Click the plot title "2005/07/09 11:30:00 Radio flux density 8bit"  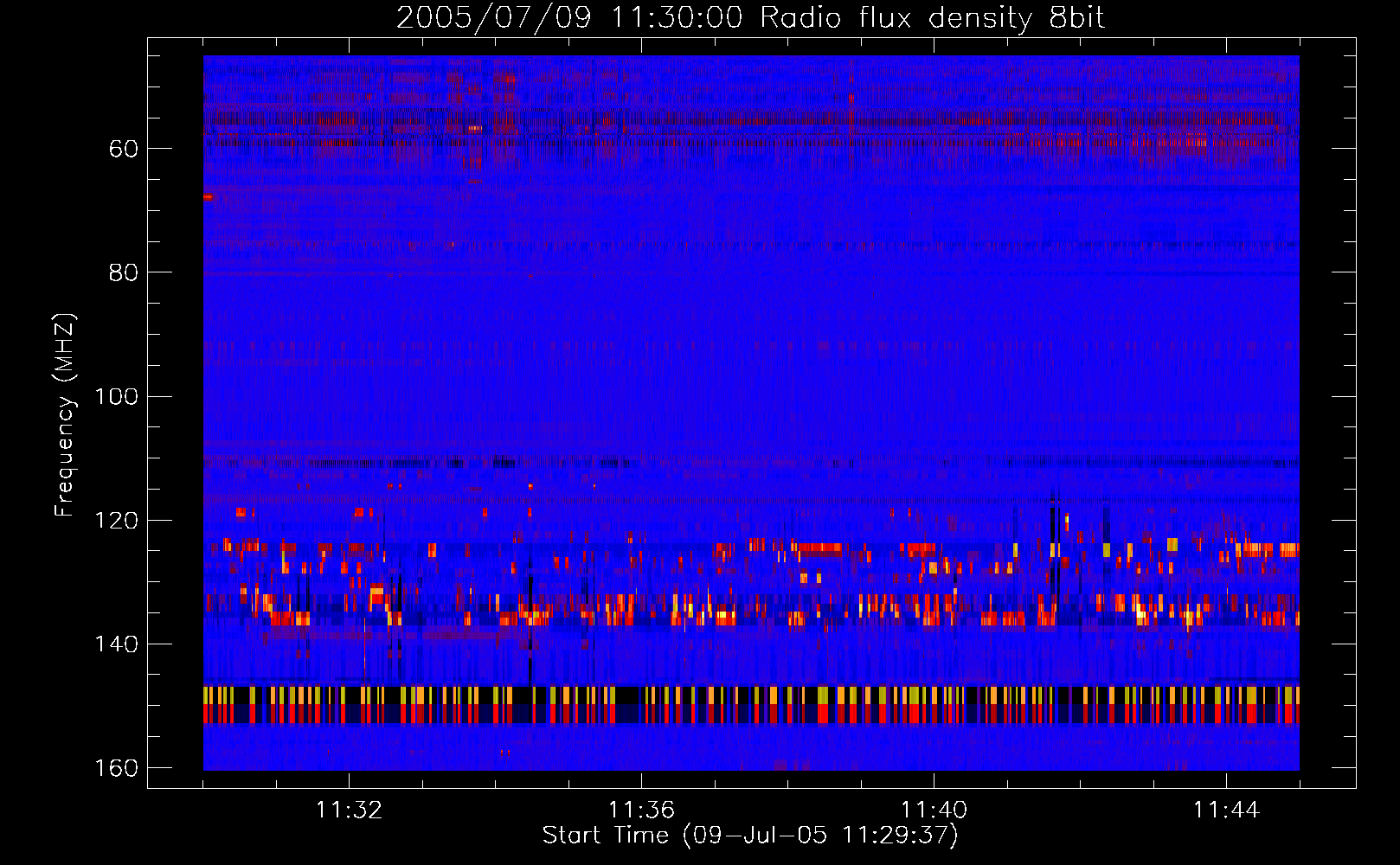750,18
